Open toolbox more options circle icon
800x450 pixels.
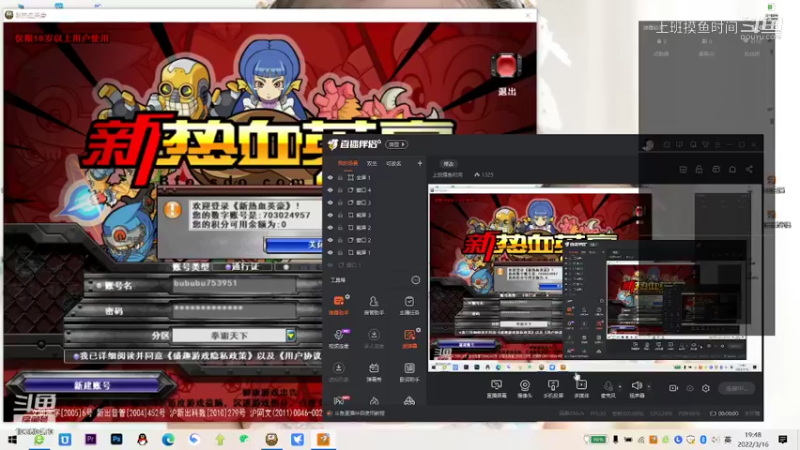(x=415, y=280)
